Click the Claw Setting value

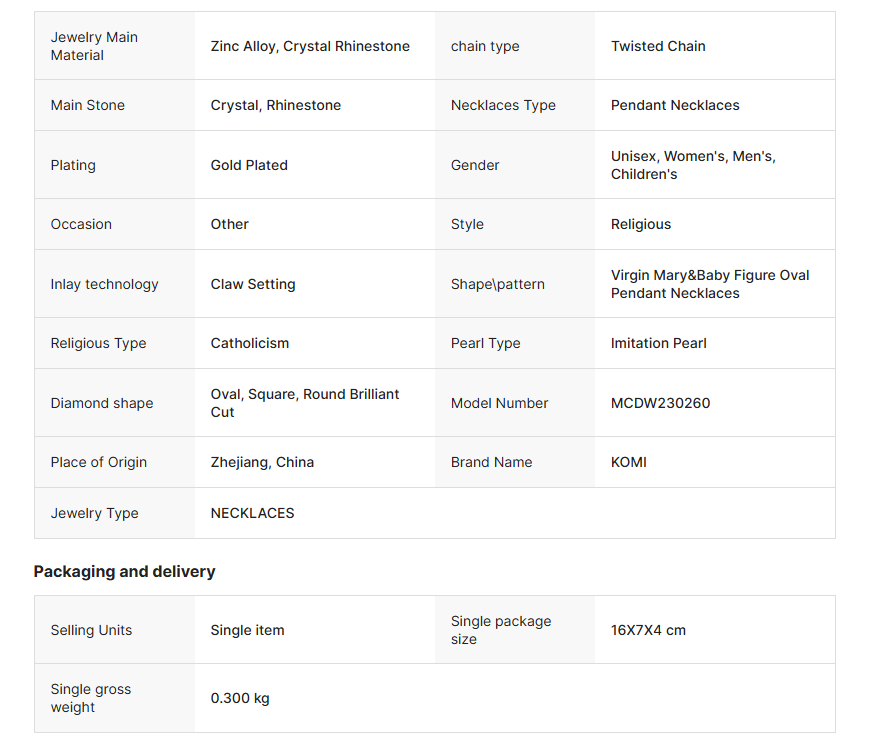253,284
